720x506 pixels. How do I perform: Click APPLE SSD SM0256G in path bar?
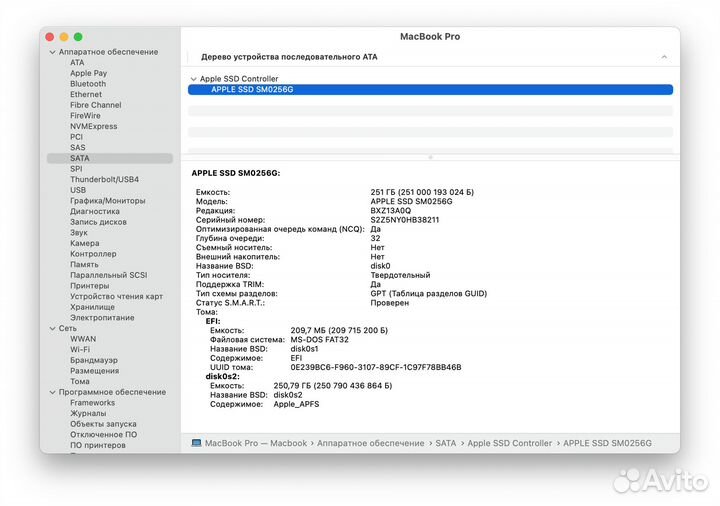[x=607, y=444]
